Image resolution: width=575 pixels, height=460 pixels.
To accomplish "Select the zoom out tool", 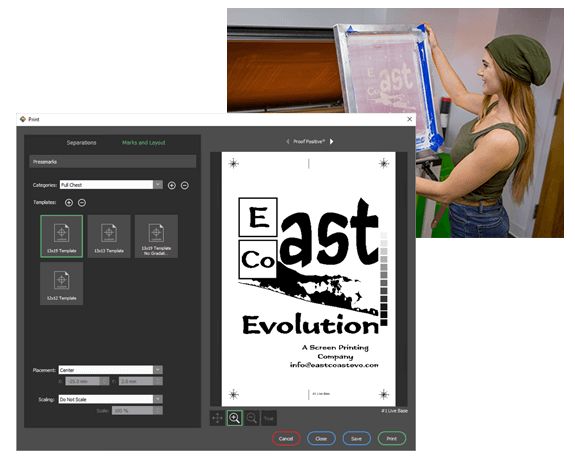I will (252, 418).
